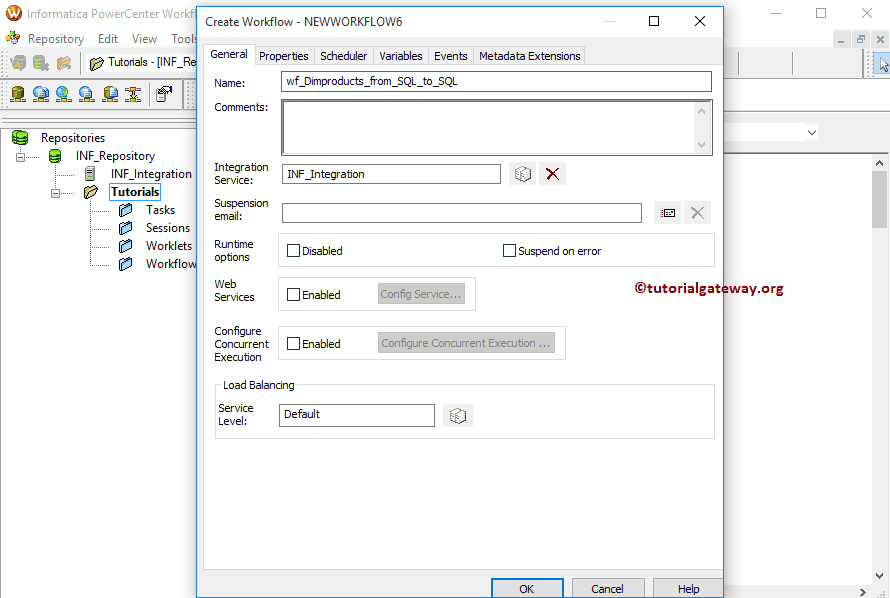Click the globe with stacked documents icon

[41, 94]
